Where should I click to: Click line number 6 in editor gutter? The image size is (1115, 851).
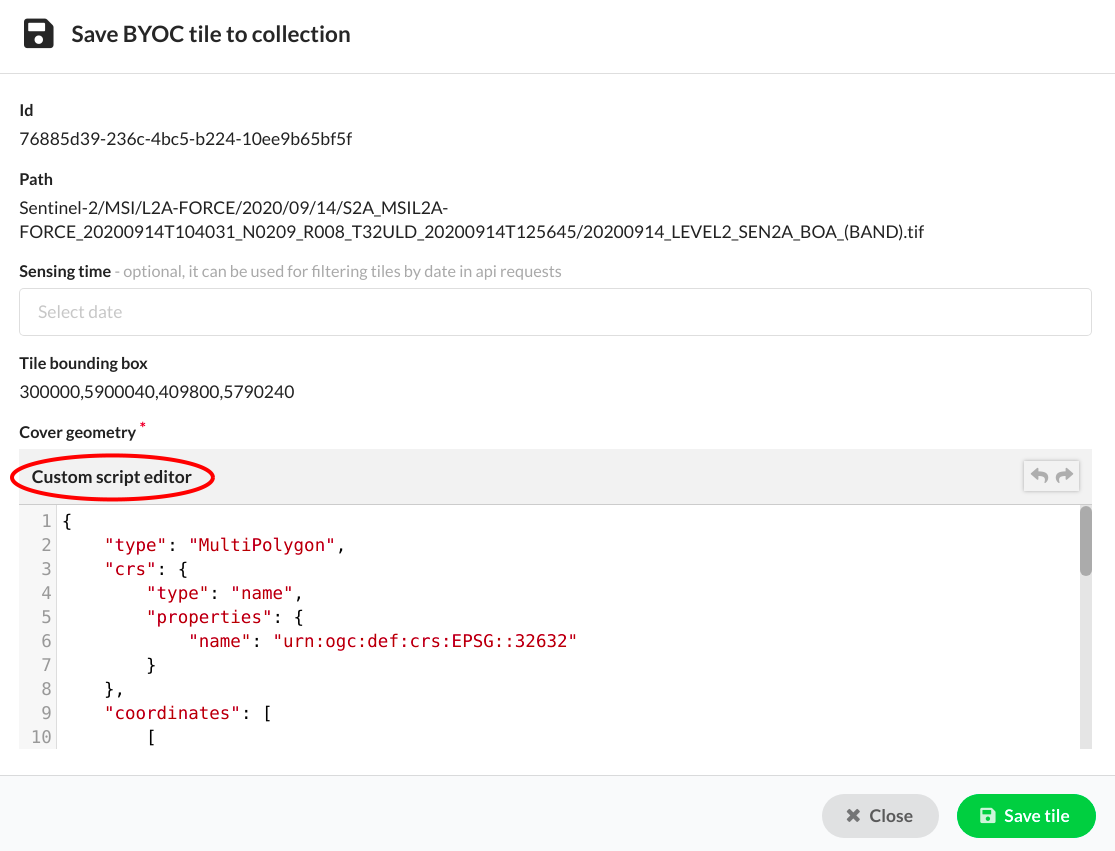coord(46,641)
